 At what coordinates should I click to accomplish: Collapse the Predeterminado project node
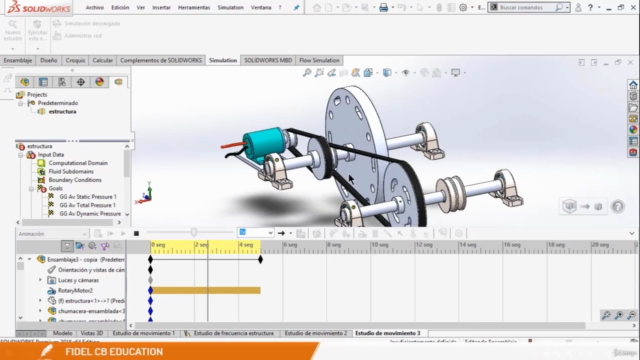20,103
